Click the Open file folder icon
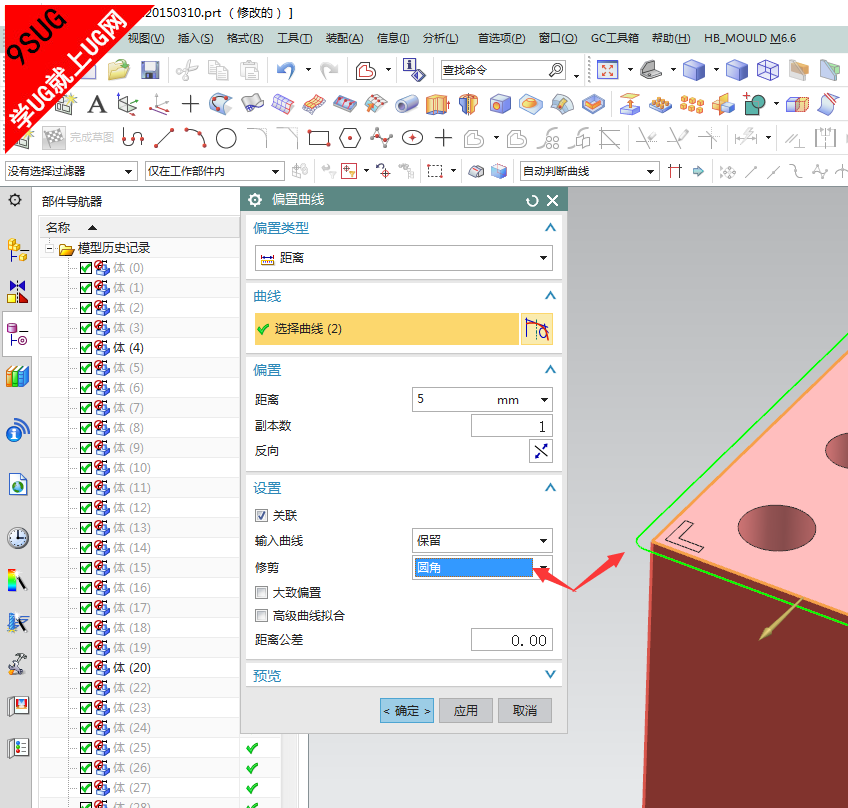The height and width of the screenshot is (808, 848). (118, 70)
